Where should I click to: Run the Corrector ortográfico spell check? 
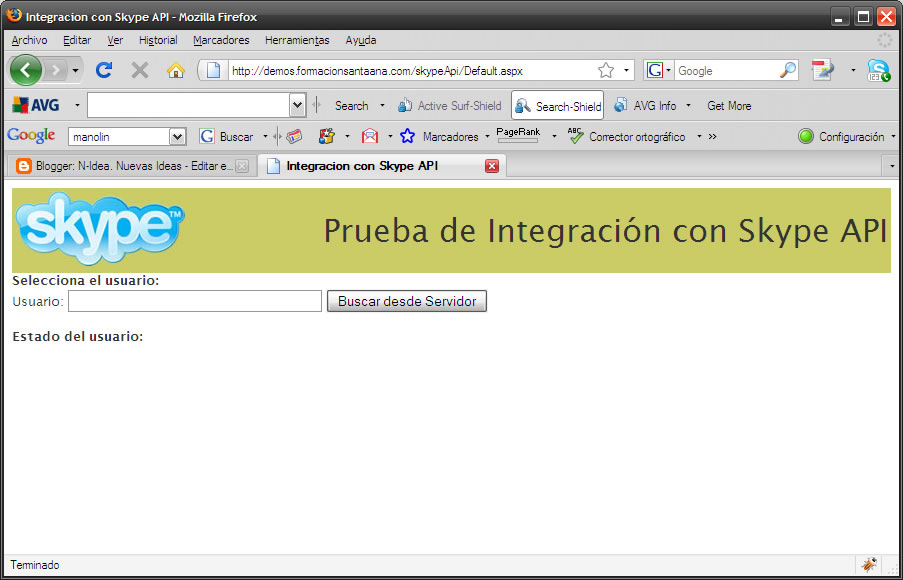[x=626, y=137]
